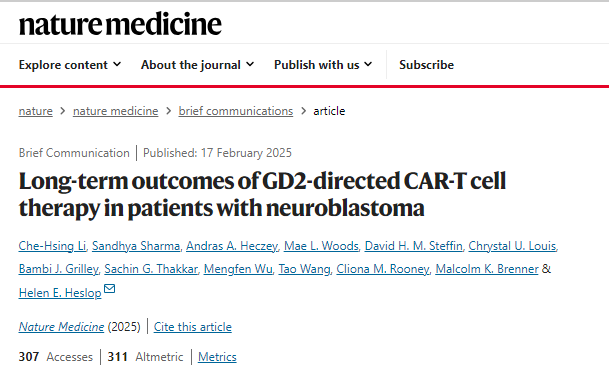Navigate to the brief communications breadcrumb
Image resolution: width=609 pixels, height=379 pixels.
pyautogui.click(x=236, y=111)
